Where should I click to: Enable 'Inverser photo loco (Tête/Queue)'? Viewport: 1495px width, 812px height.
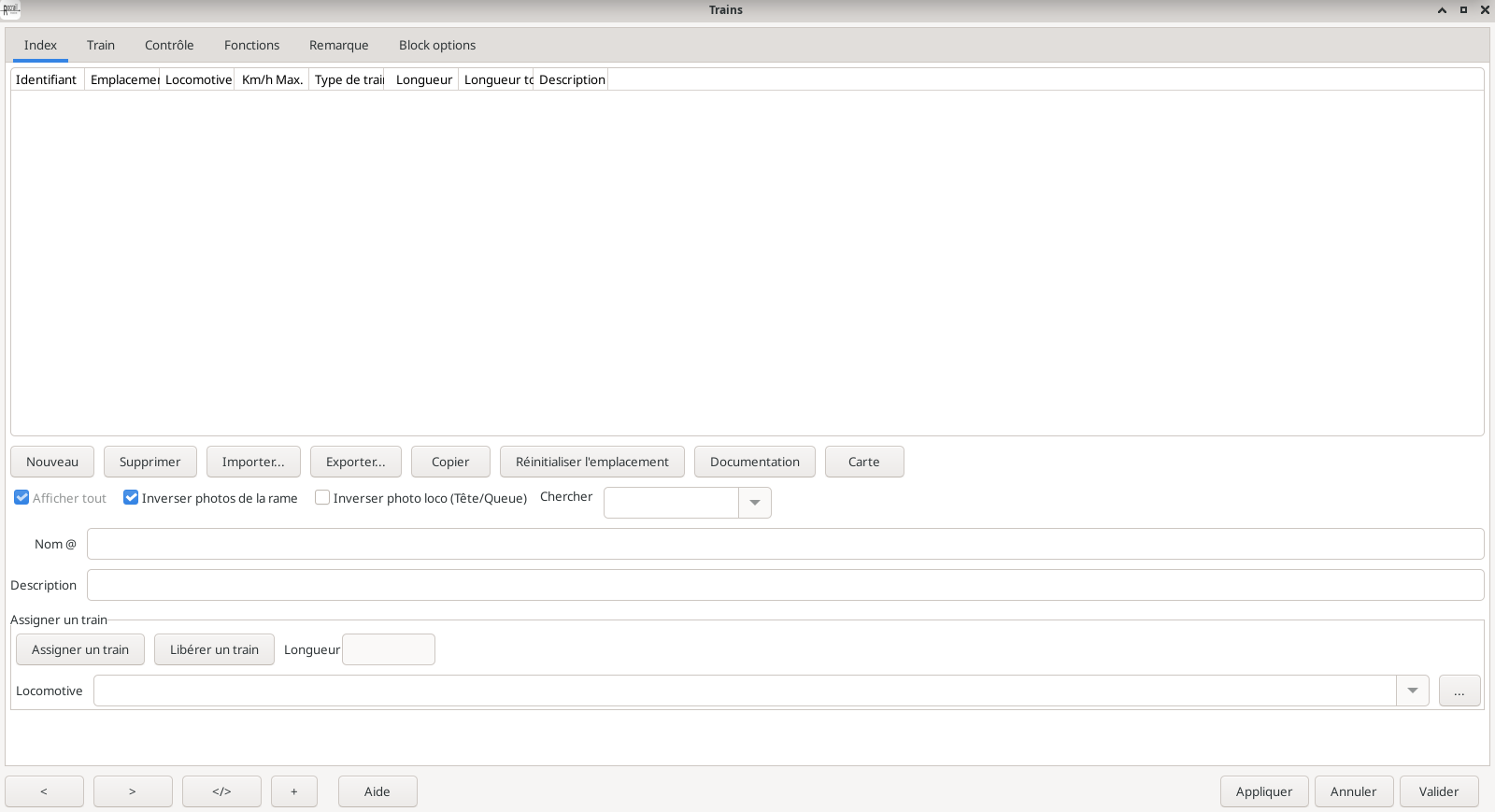pyautogui.click(x=322, y=498)
